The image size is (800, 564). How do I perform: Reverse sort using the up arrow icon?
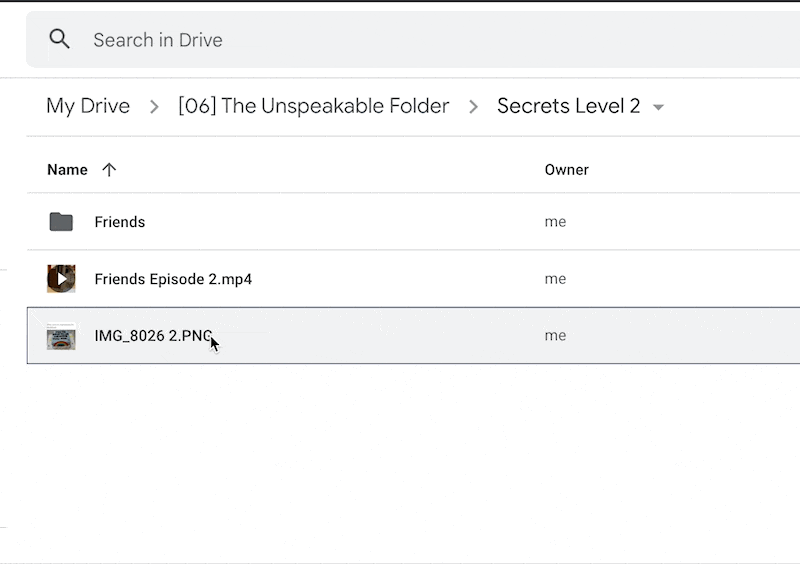(109, 170)
